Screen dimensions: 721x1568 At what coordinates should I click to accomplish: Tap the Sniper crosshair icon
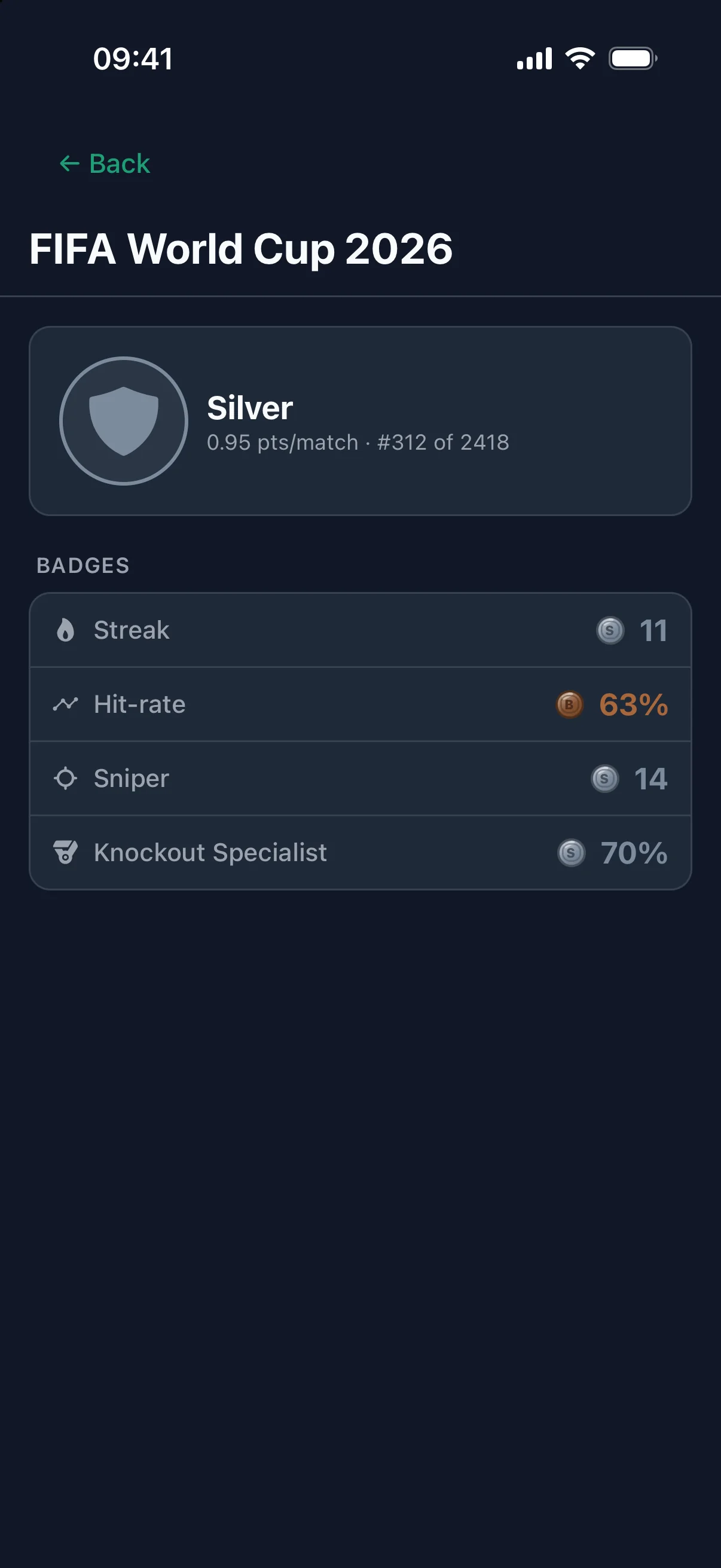point(65,779)
